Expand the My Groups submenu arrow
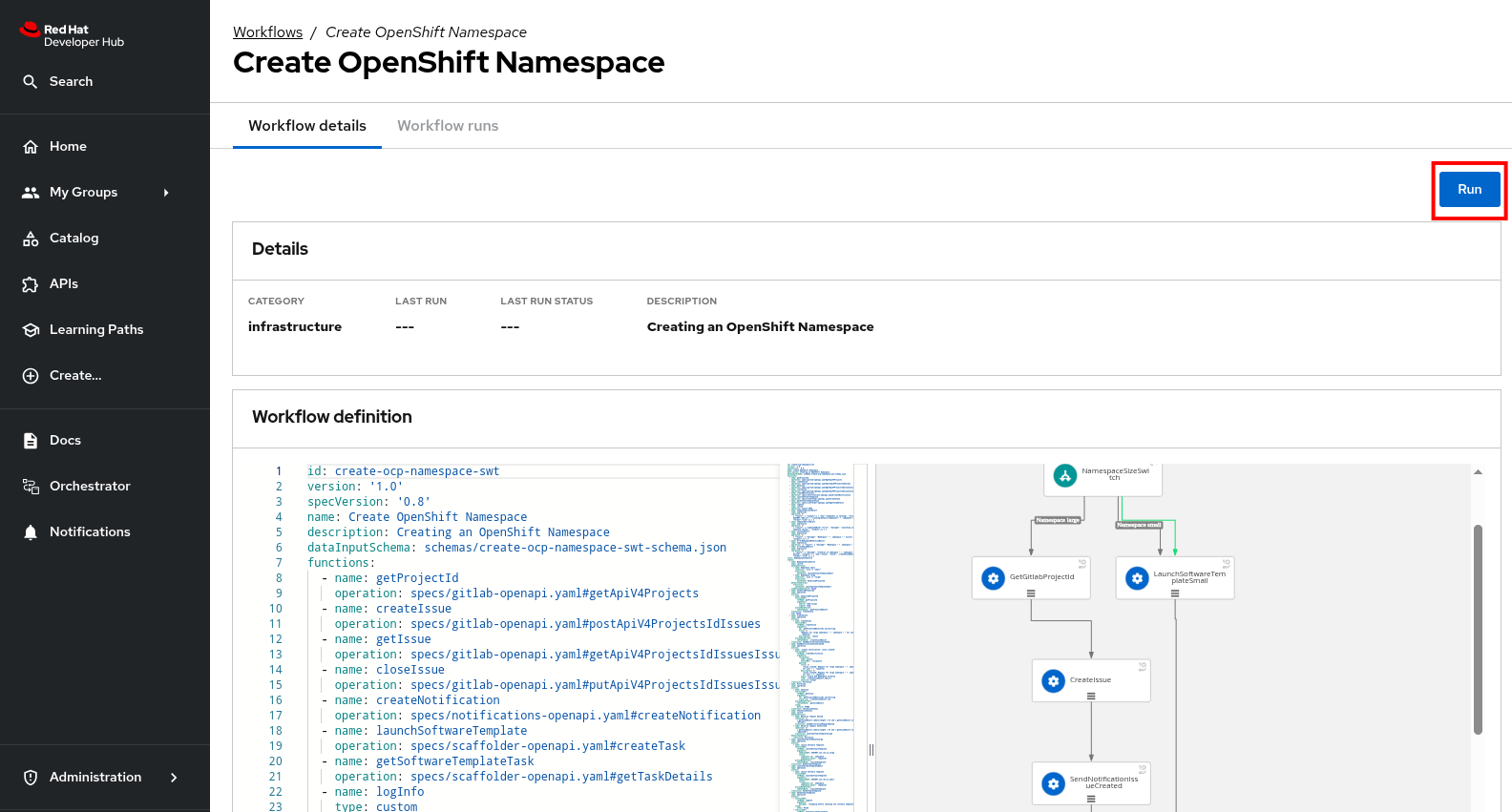Screen dimensions: 1512x812 pos(166,193)
